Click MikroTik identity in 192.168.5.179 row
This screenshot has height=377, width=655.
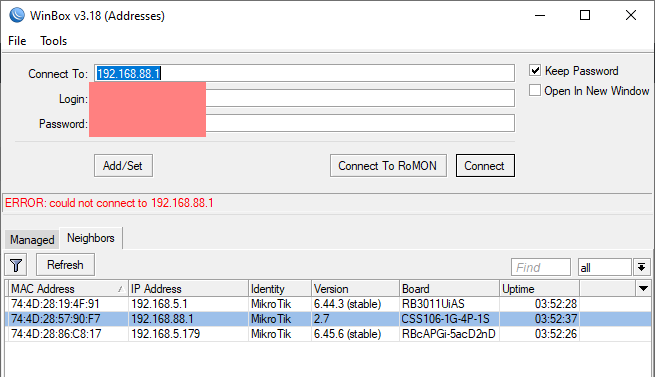271,334
